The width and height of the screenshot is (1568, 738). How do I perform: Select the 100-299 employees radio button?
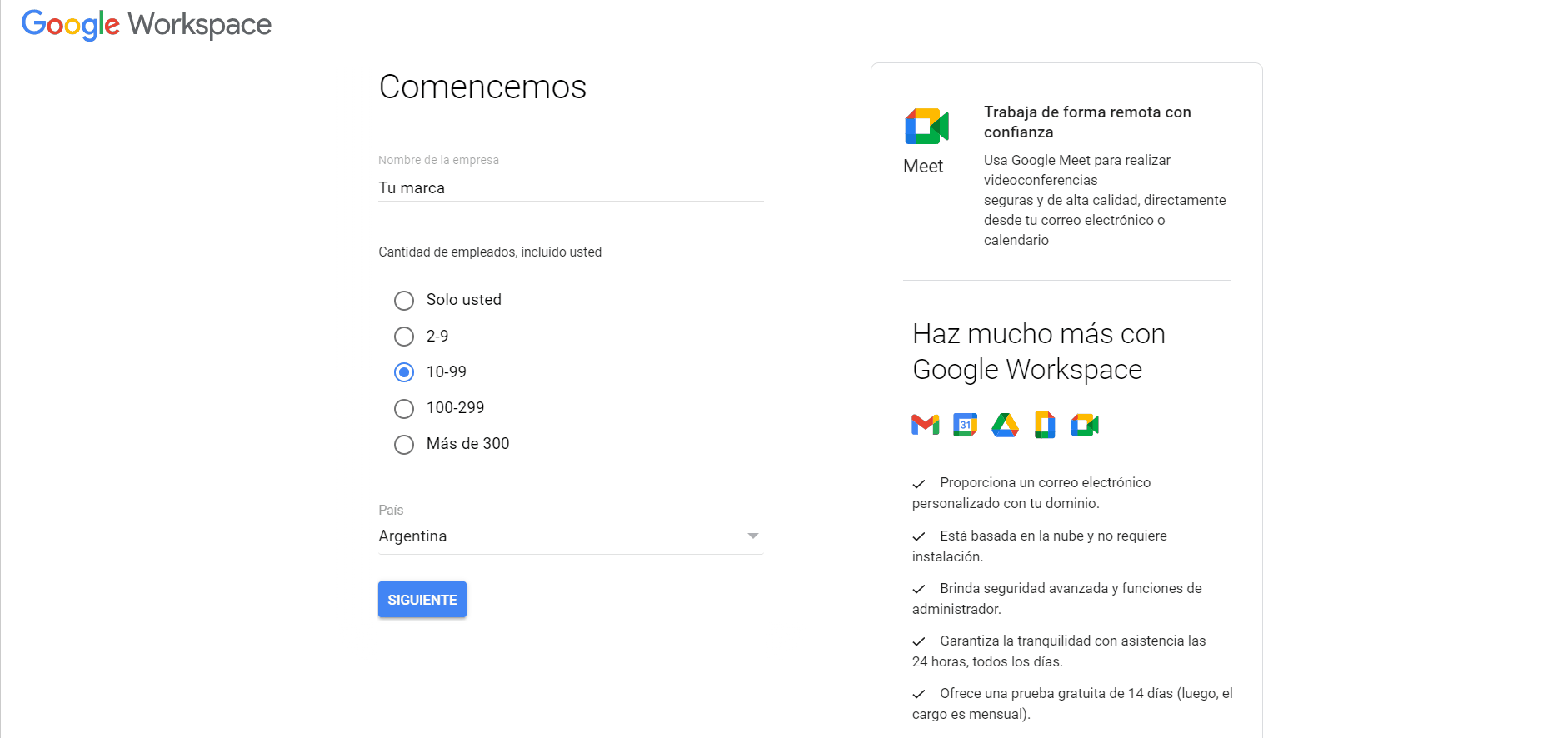(x=404, y=409)
